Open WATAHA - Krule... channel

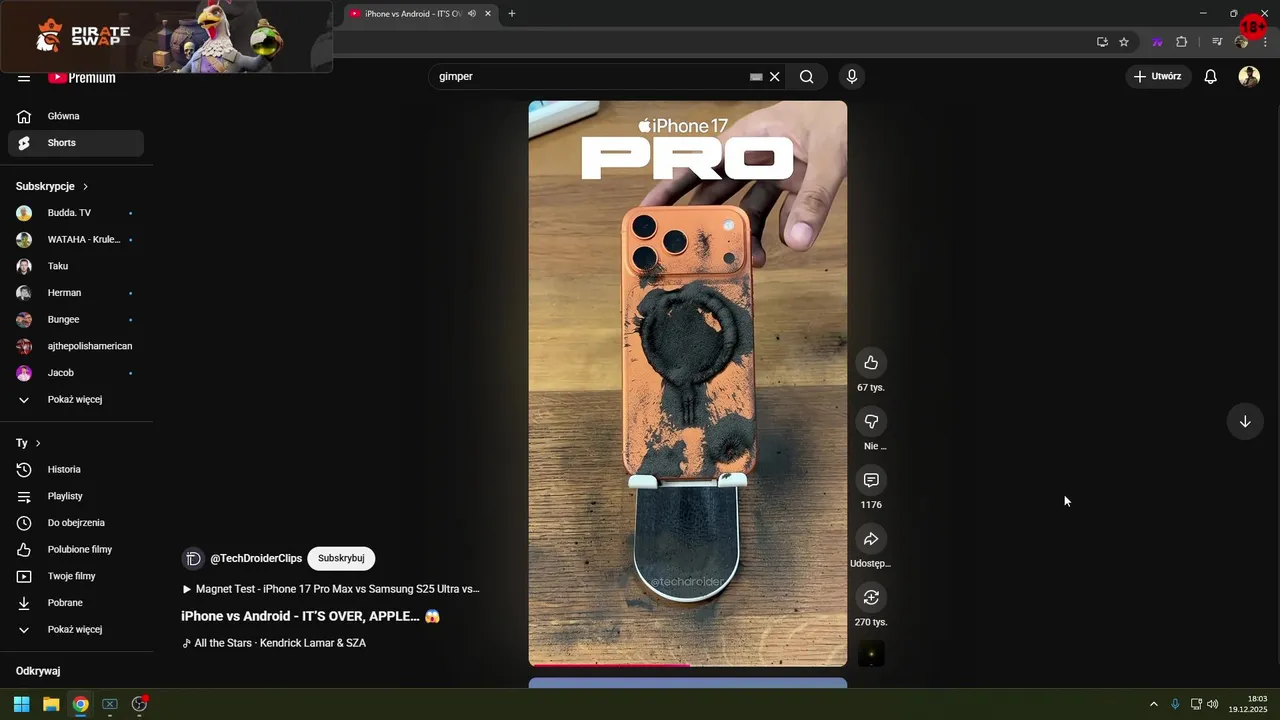pyautogui.click(x=76, y=240)
